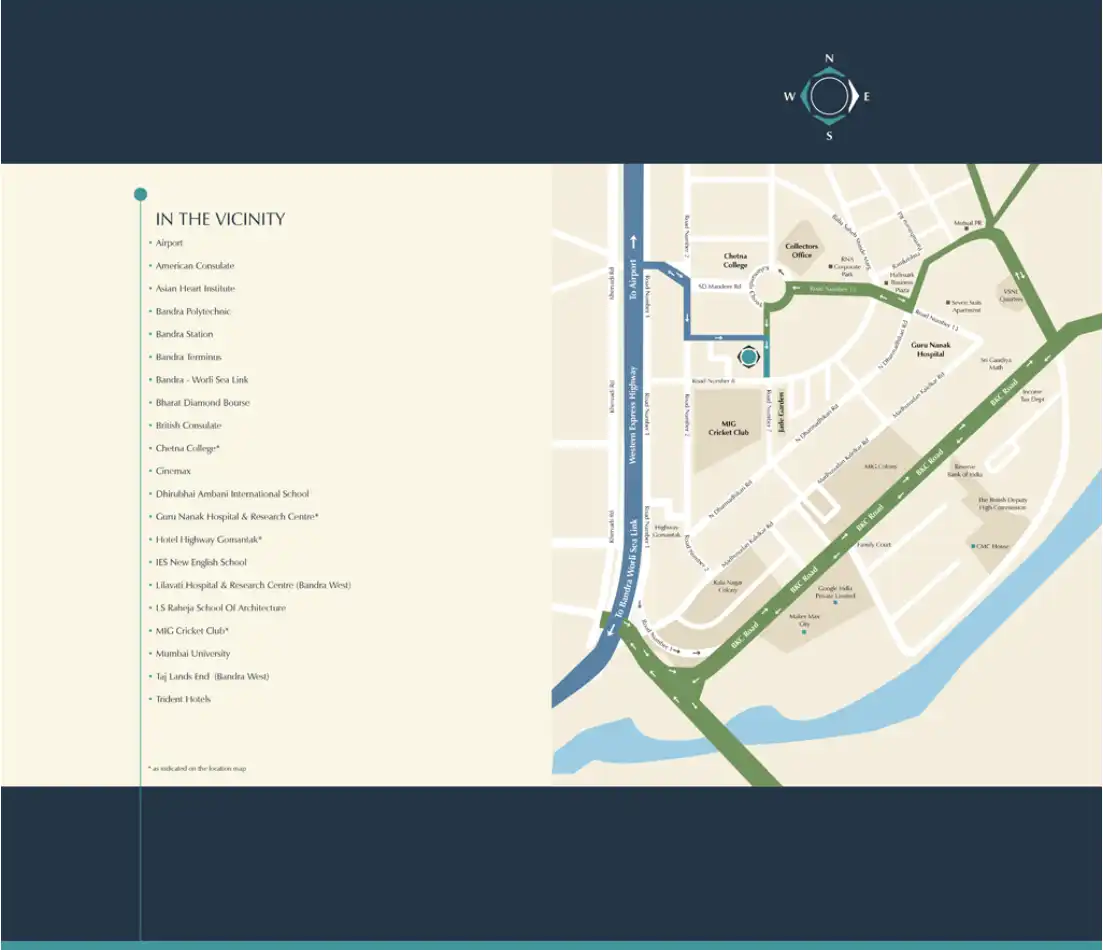The image size is (1103, 950).
Task: Select the square marker beside RNA Corporate Park
Action: [x=831, y=266]
